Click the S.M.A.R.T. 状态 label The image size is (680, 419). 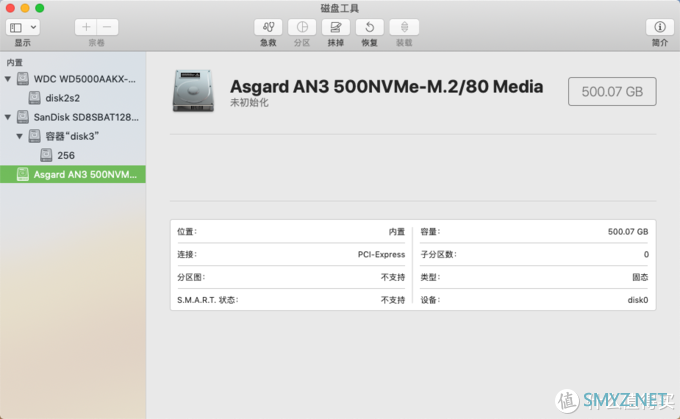click(208, 300)
